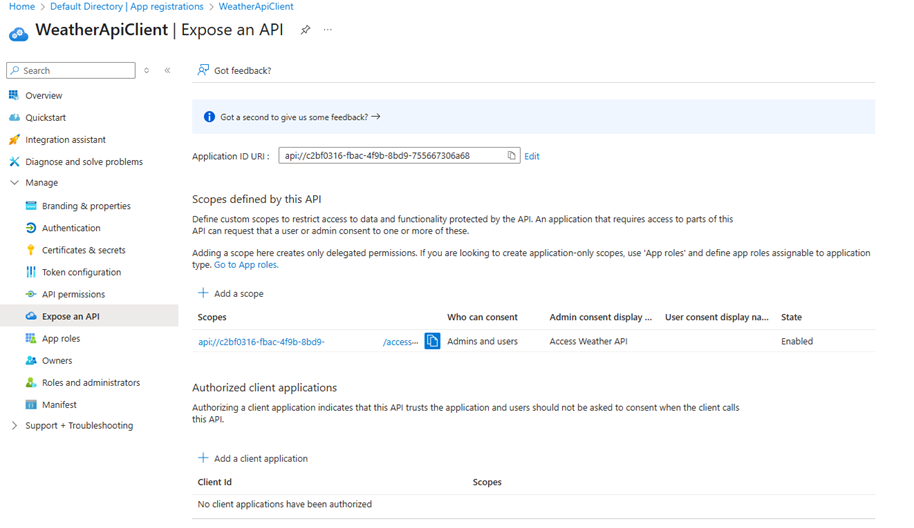Image resolution: width=914 pixels, height=528 pixels.
Task: Click the Got feedback person icon
Action: (x=203, y=70)
